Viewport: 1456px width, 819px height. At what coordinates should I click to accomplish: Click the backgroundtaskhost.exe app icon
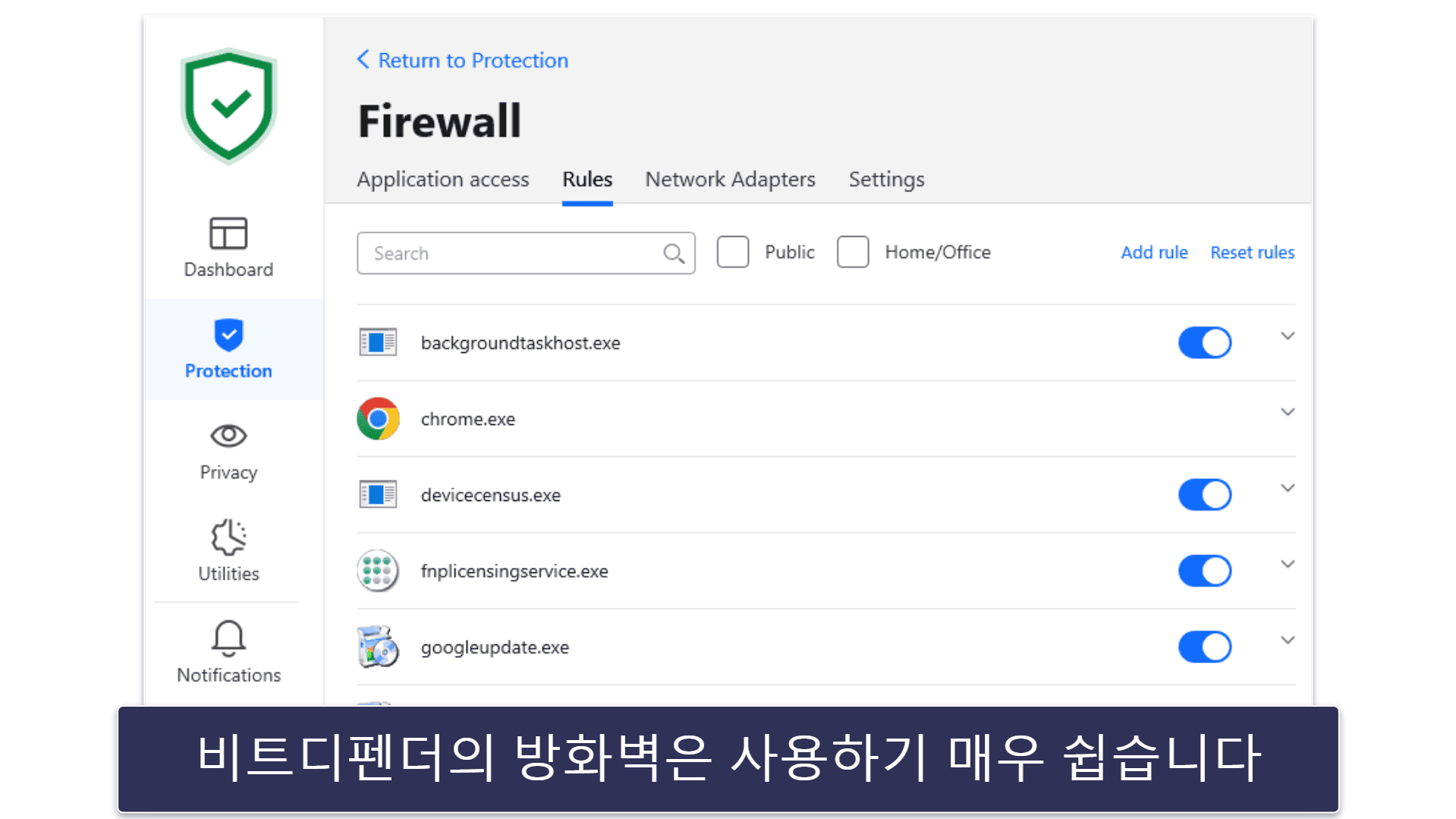pyautogui.click(x=378, y=343)
